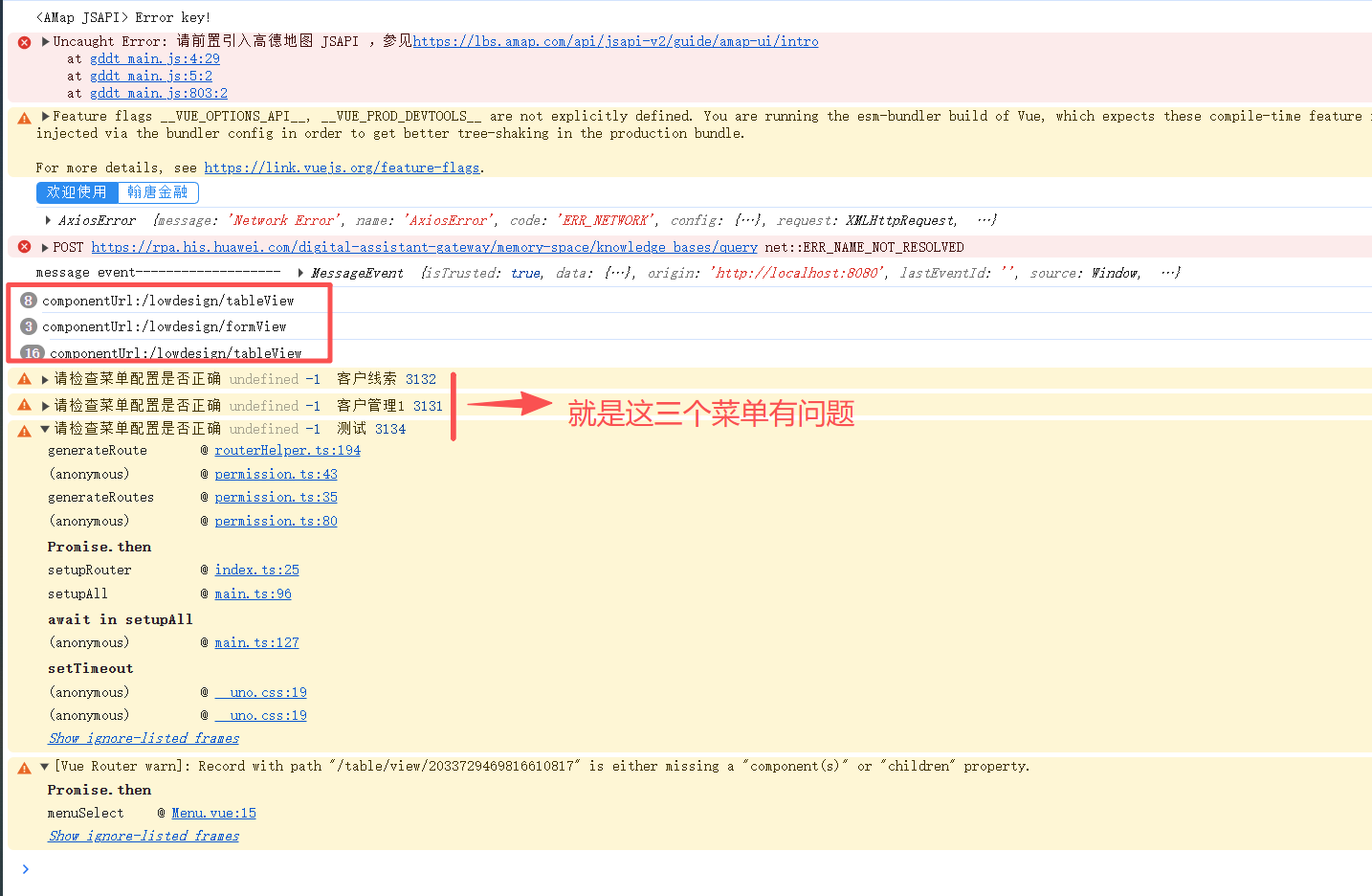Collapse the Vue Router warn message

coord(45,766)
